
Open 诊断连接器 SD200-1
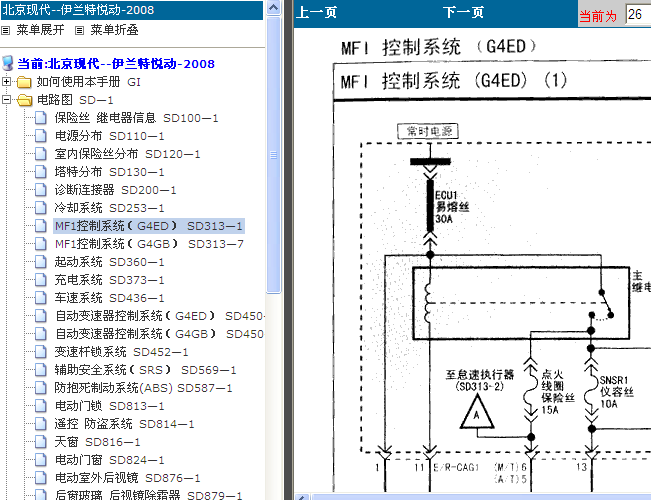pos(115,190)
